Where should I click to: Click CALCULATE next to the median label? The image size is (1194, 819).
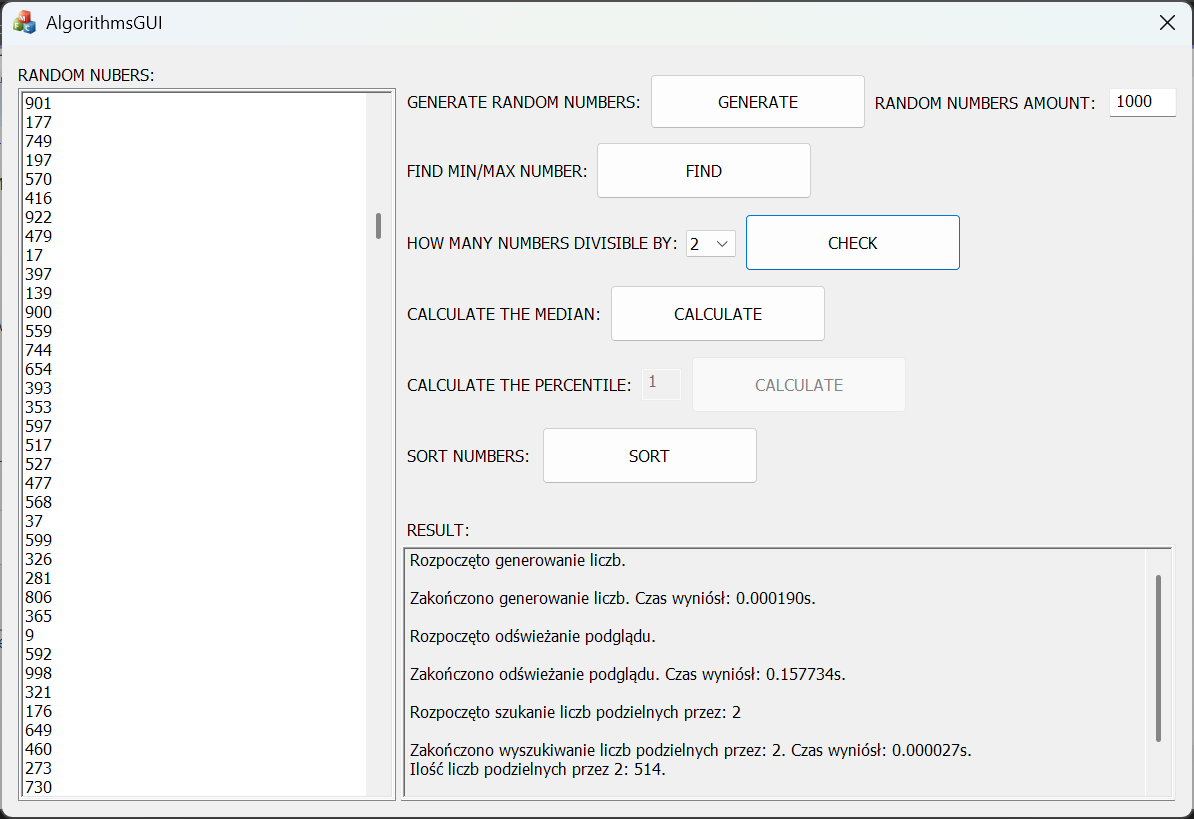click(x=717, y=314)
